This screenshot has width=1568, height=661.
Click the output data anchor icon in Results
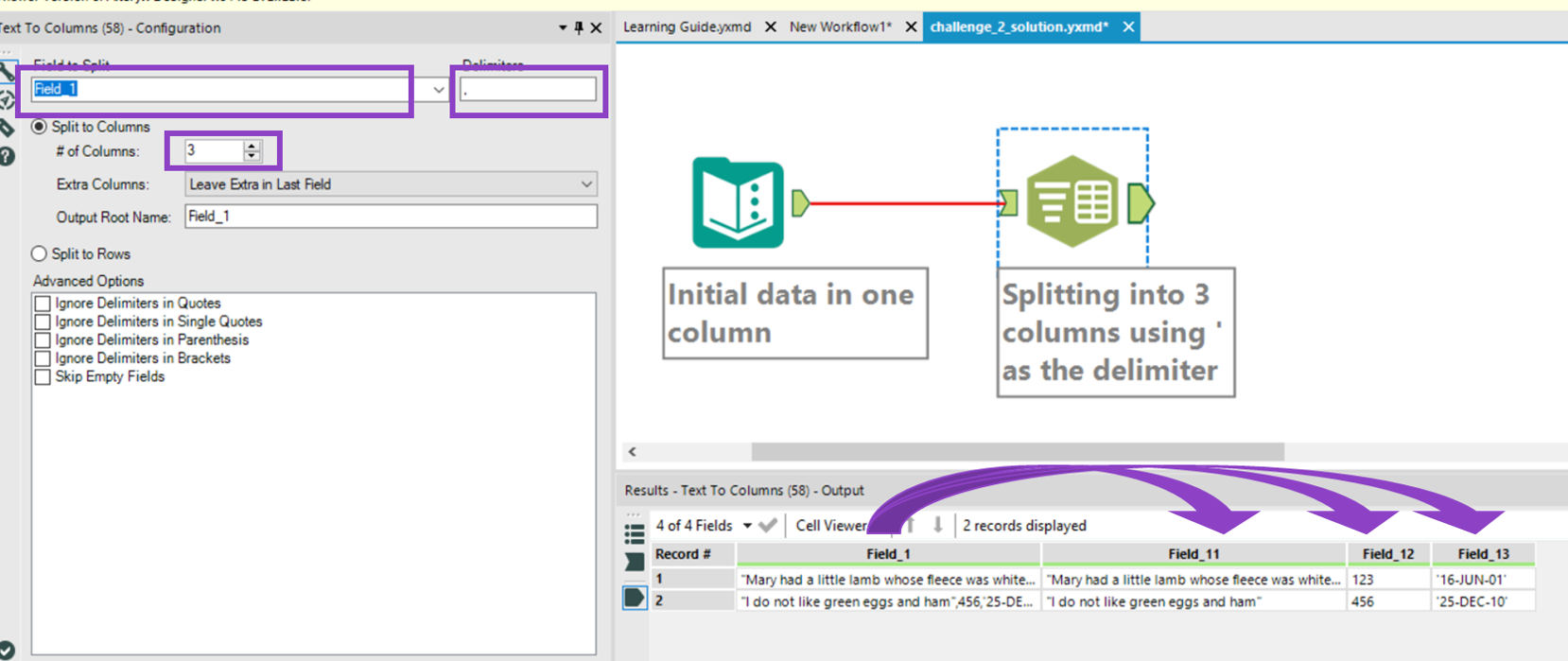tap(635, 598)
